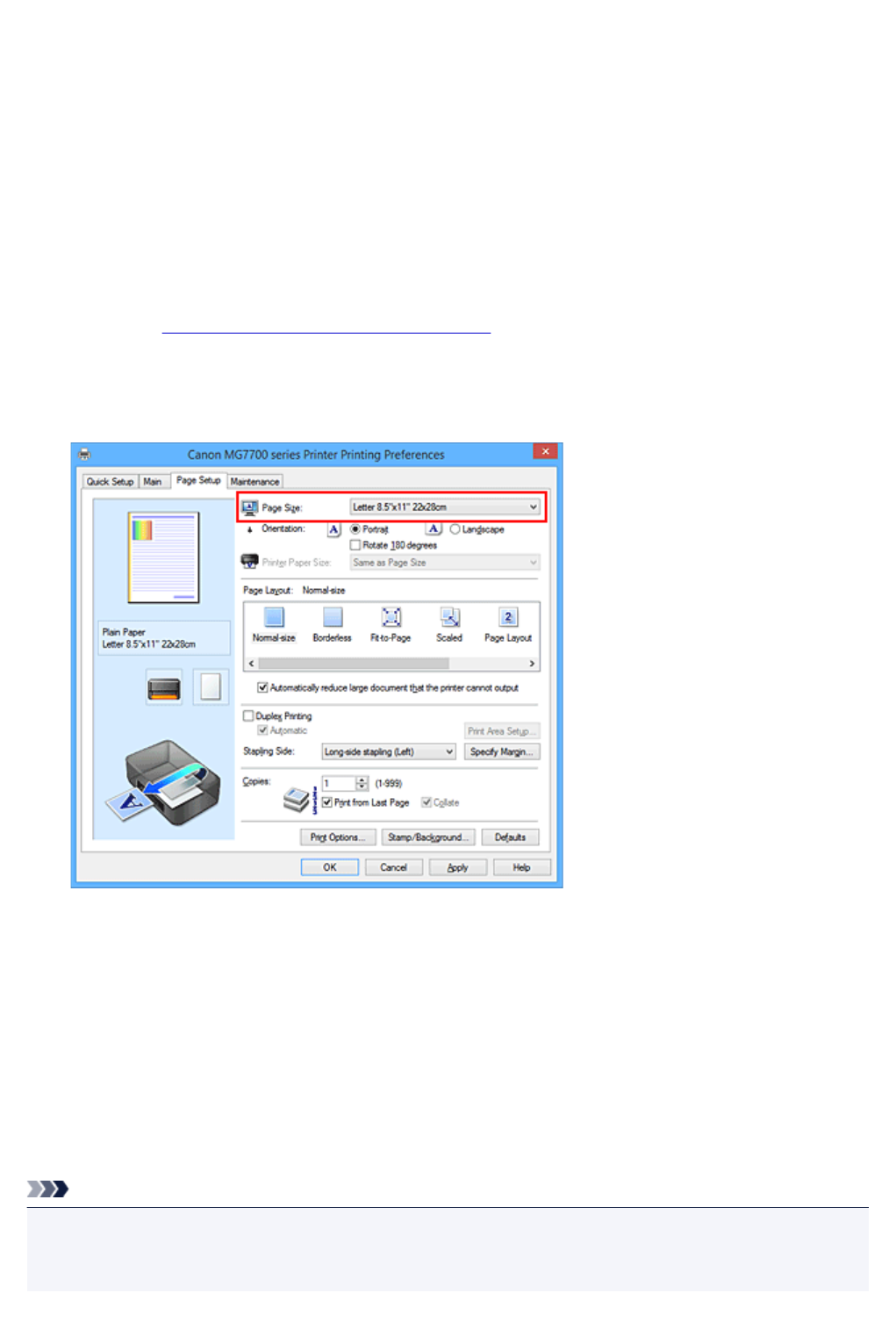Click the document preview thumbnail
Image resolution: width=896 pixels, height=1329 pixels.
coord(164,557)
